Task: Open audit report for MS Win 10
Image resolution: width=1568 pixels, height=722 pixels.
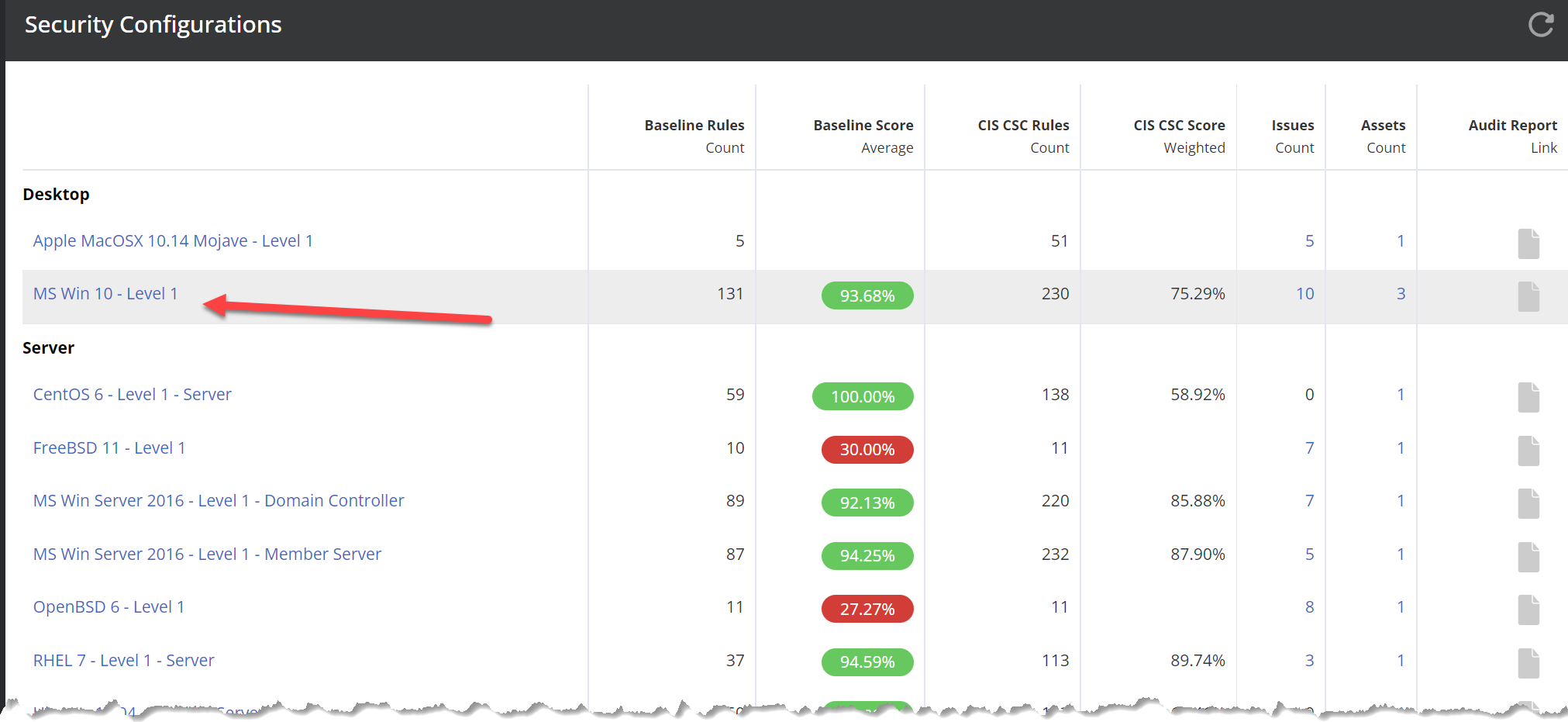Action: click(1528, 296)
